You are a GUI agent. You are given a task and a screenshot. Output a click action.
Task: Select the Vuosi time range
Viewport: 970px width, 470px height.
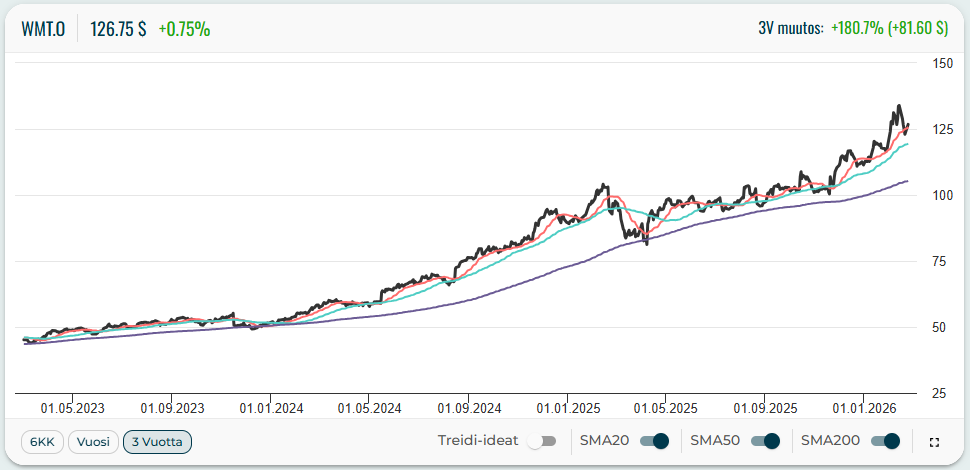click(92, 441)
